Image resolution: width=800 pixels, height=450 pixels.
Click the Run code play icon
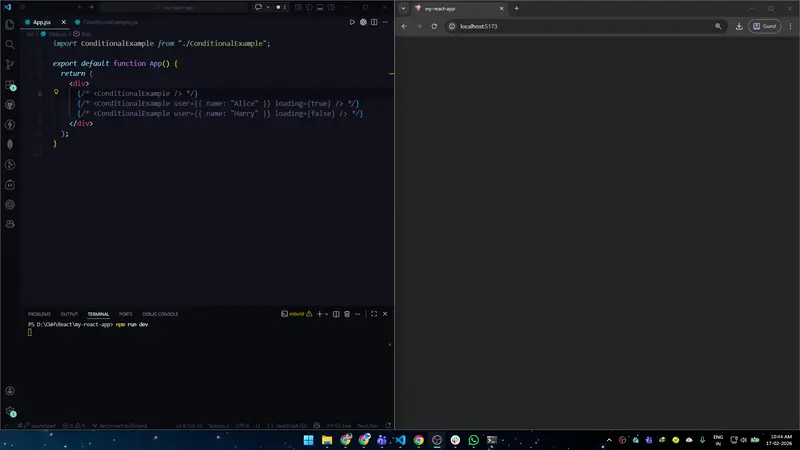(x=352, y=21)
